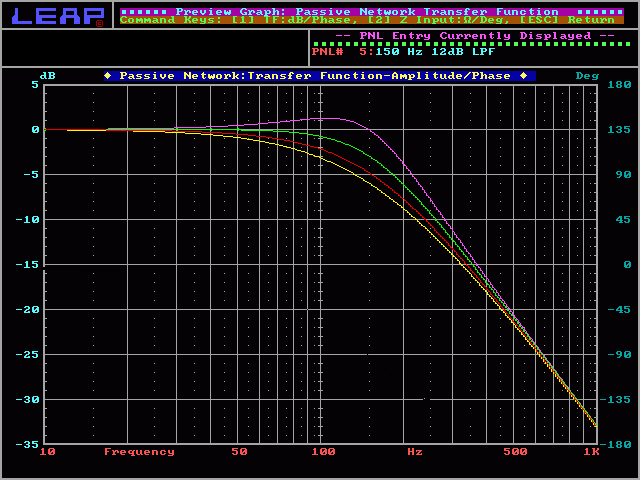Click the left diamond in graph title
Image resolution: width=640 pixels, height=480 pixels.
pyautogui.click(x=108, y=76)
